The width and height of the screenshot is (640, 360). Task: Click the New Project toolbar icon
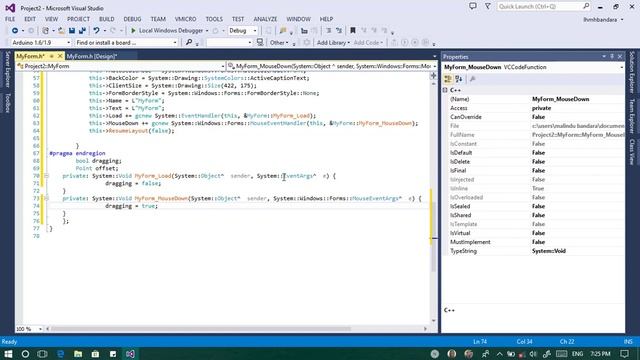[46, 31]
